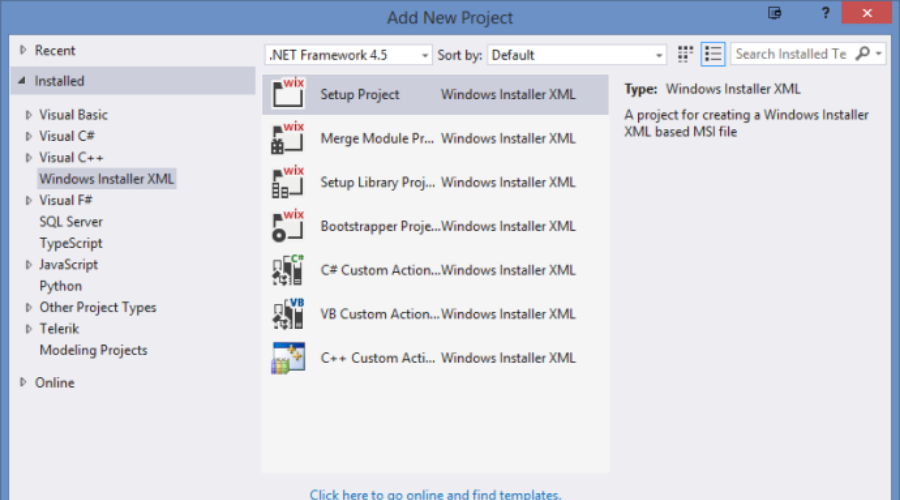Click the C# Custom Action icon
Image resolution: width=900 pixels, height=500 pixels.
coord(288,270)
